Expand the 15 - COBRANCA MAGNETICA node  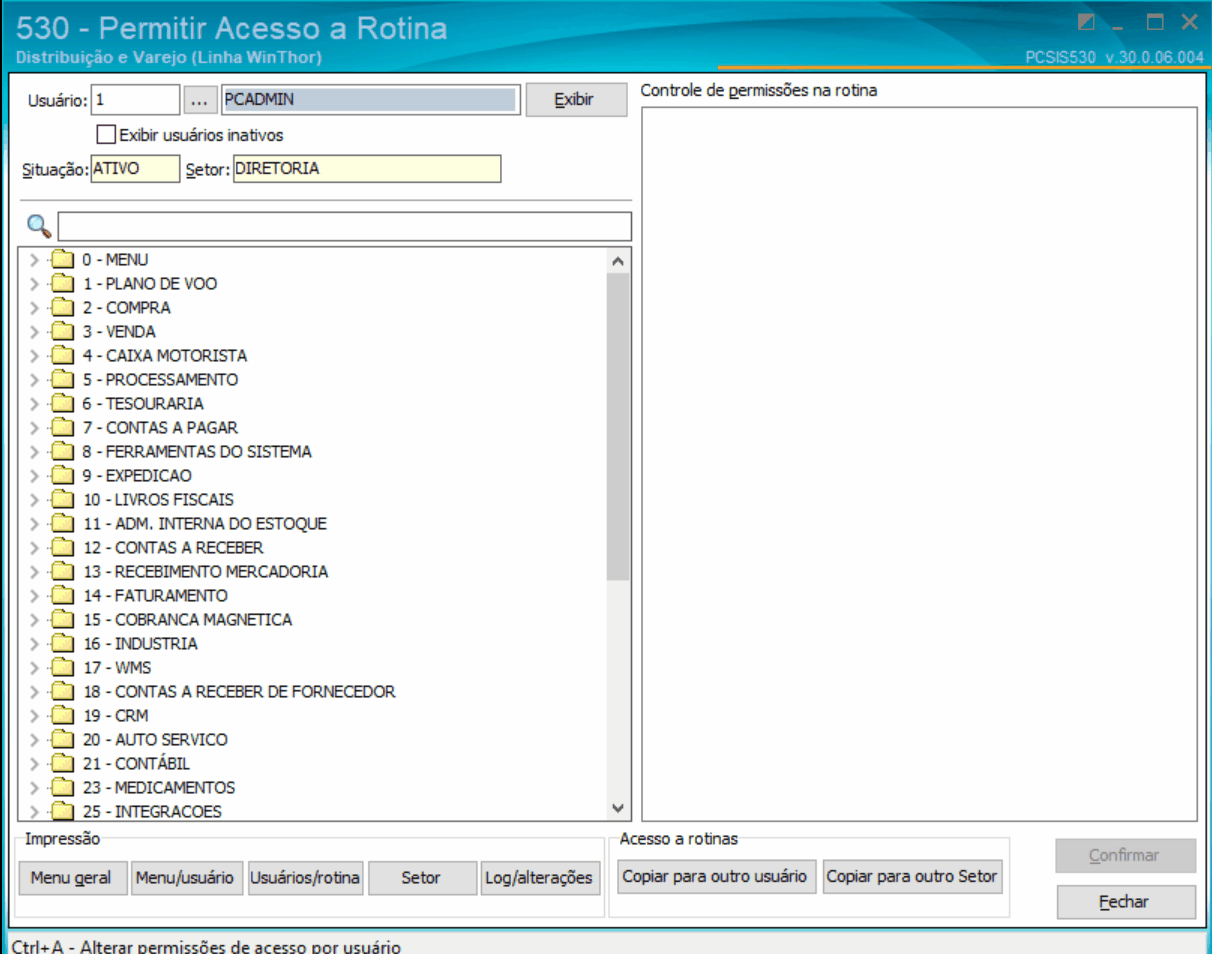35,620
